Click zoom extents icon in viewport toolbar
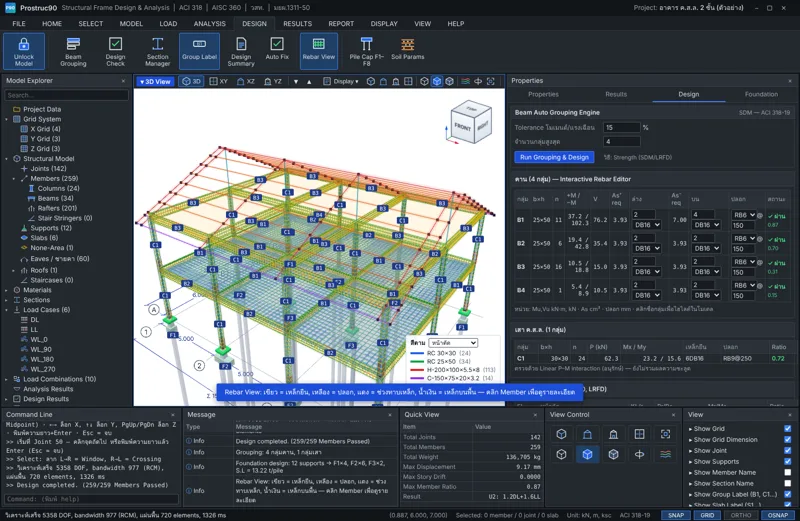The width and height of the screenshot is (800, 521). point(491,82)
